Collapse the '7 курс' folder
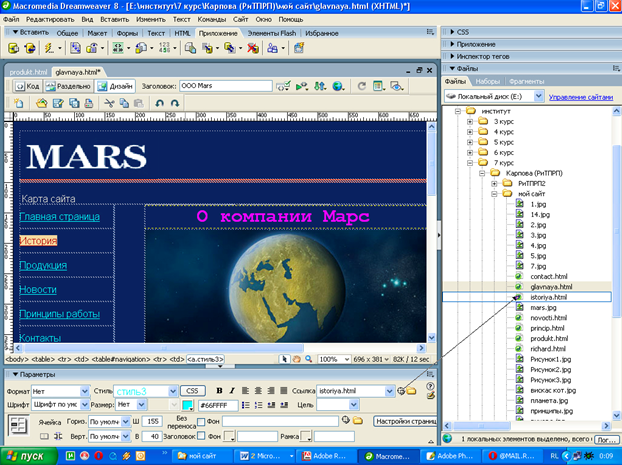 pyautogui.click(x=470, y=162)
